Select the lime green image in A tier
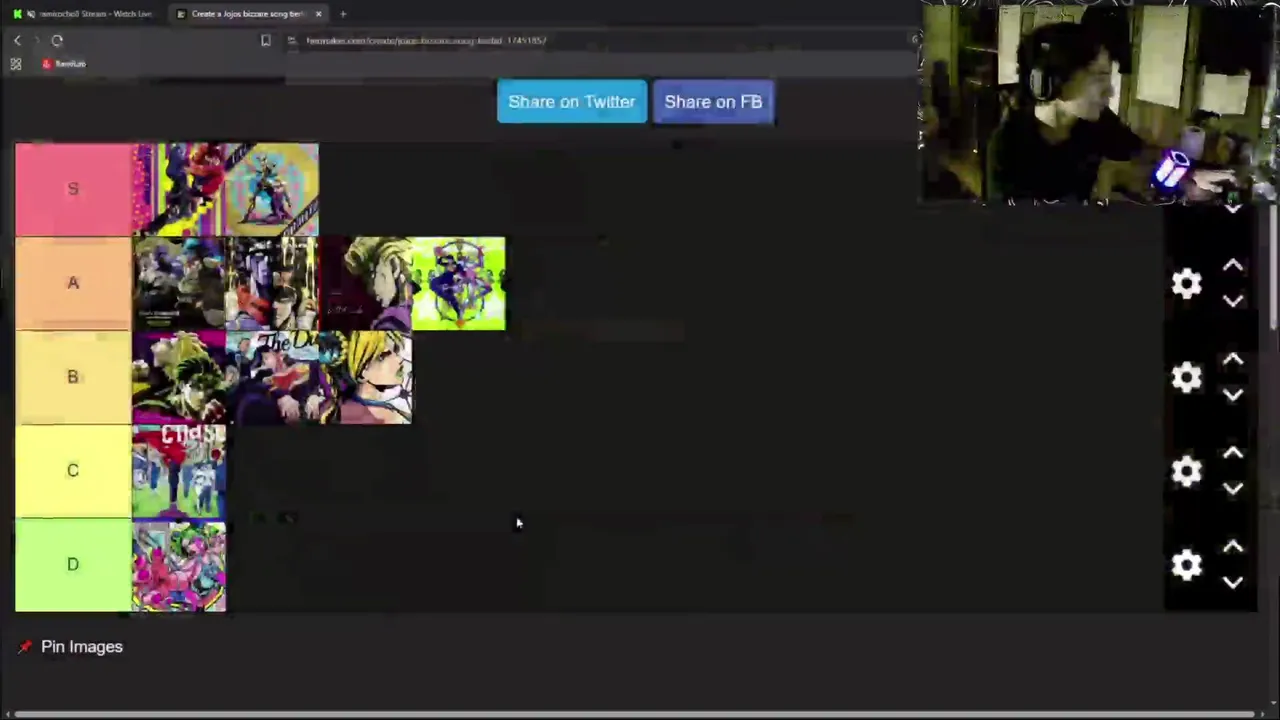The width and height of the screenshot is (1280, 720). click(459, 283)
